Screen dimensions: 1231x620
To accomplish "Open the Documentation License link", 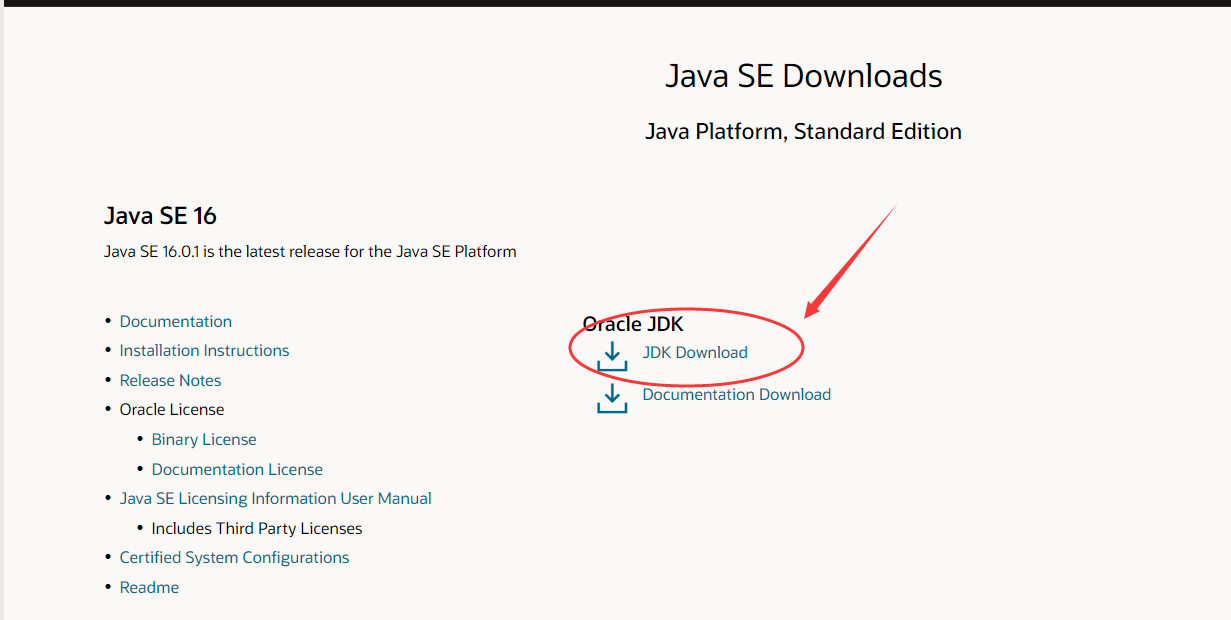I will pyautogui.click(x=238, y=469).
